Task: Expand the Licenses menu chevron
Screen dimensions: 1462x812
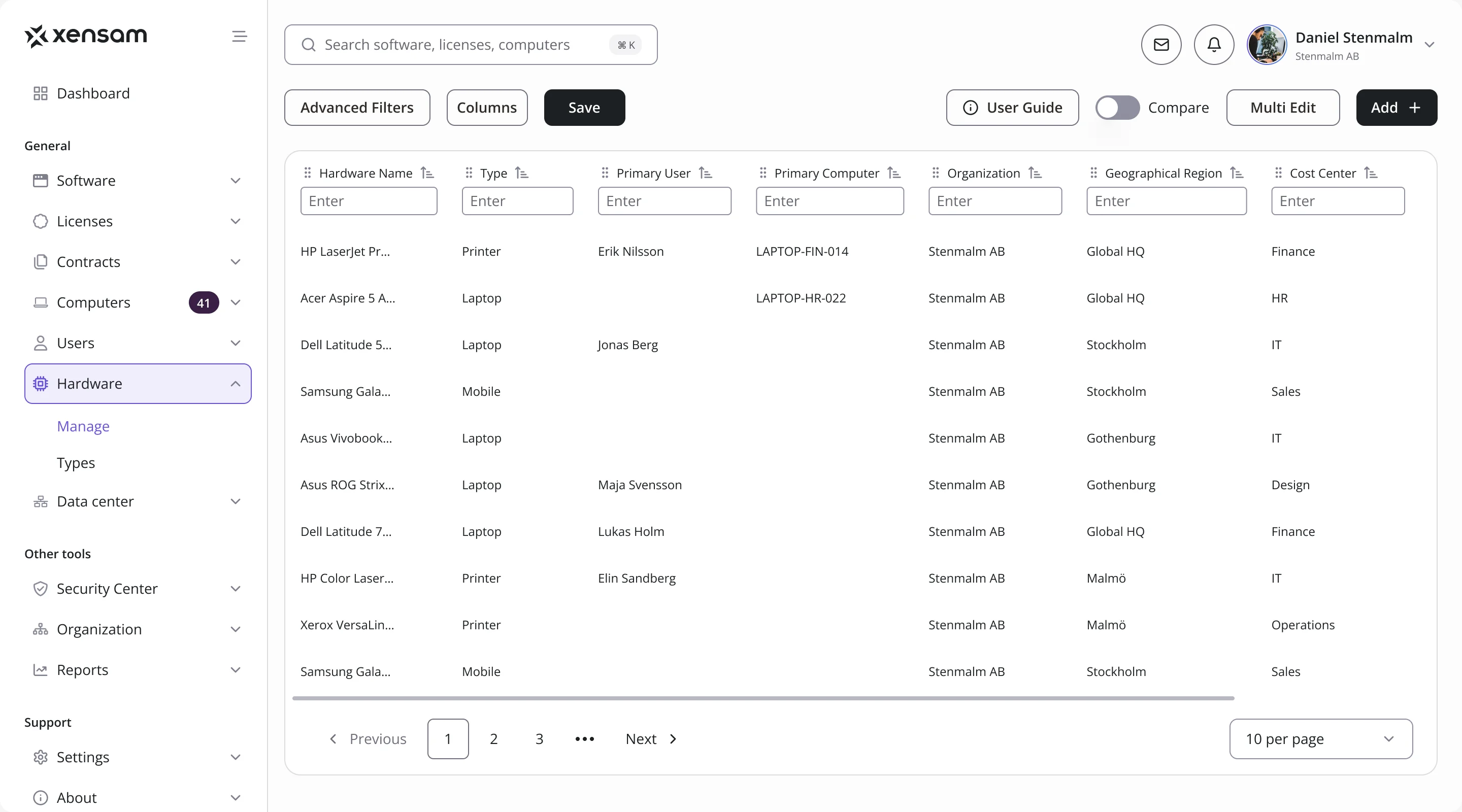Action: [236, 221]
